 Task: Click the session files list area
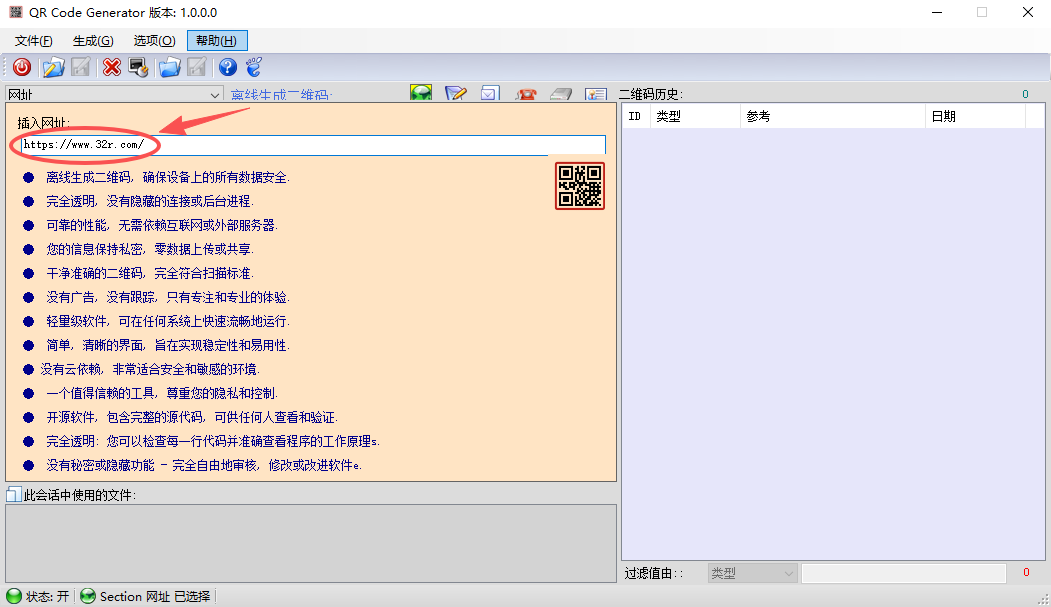click(x=311, y=543)
